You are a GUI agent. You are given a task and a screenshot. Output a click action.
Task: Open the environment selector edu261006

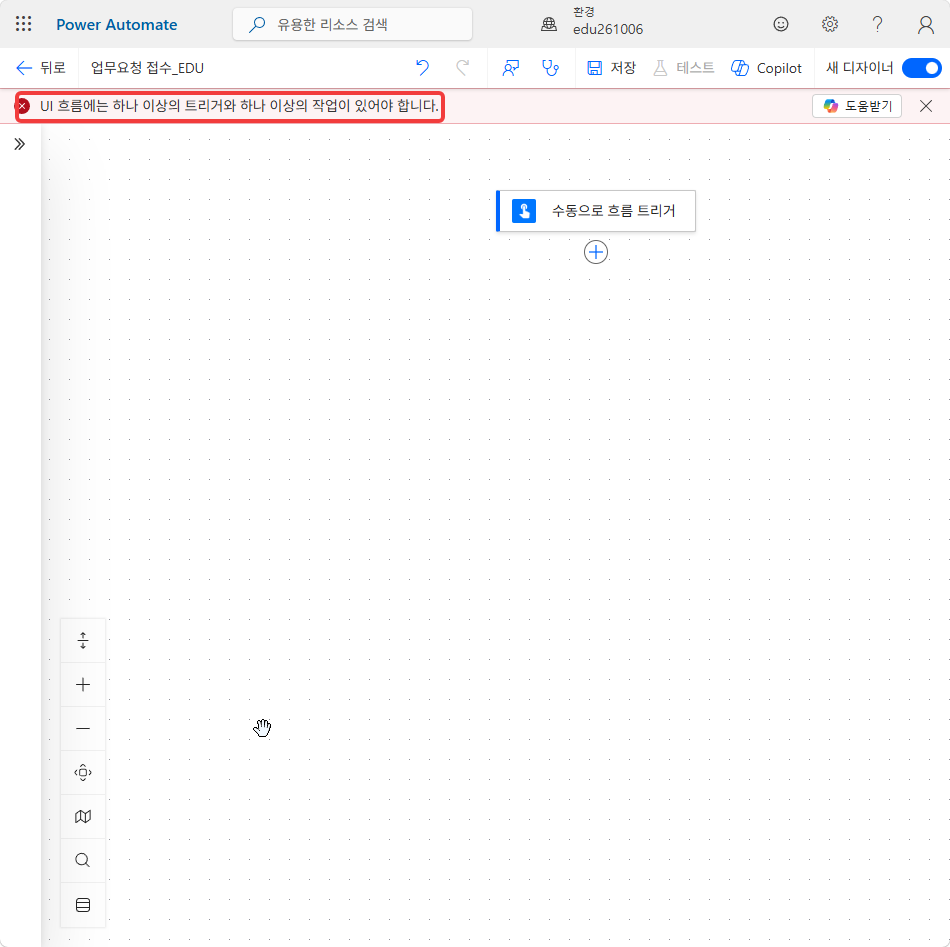(x=592, y=21)
